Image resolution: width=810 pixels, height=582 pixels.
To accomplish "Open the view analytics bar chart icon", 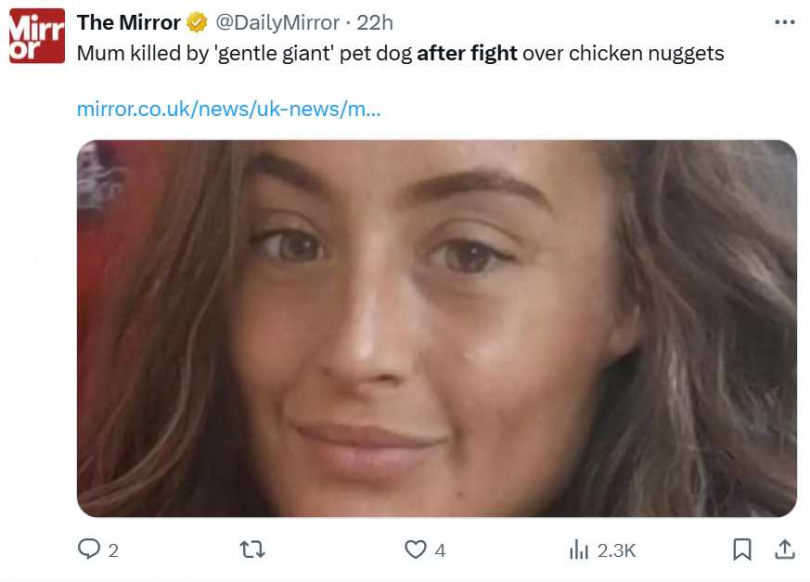I will coord(579,549).
